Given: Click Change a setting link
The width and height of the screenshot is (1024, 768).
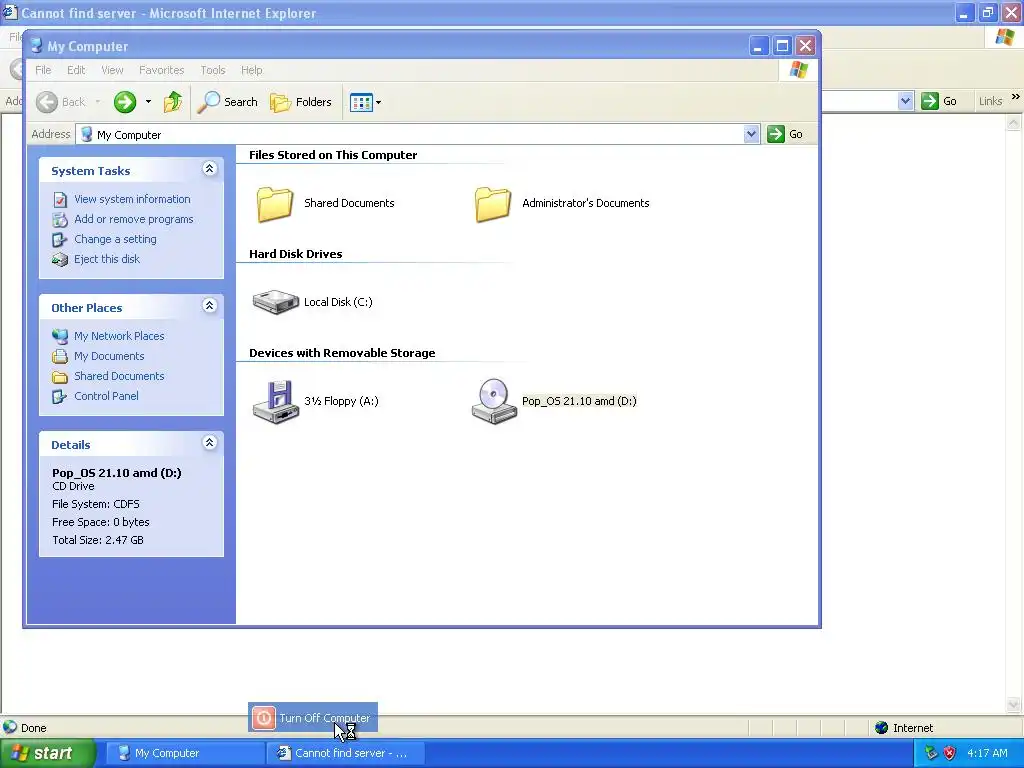Looking at the screenshot, I should pyautogui.click(x=116, y=239).
